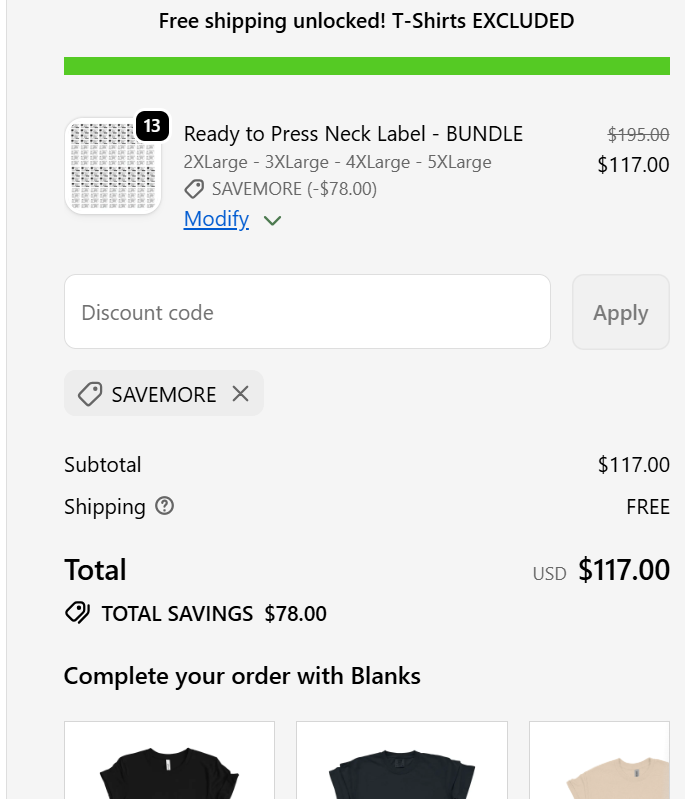Click the green free shipping progress bar
Image resolution: width=685 pixels, height=799 pixels.
point(366,66)
